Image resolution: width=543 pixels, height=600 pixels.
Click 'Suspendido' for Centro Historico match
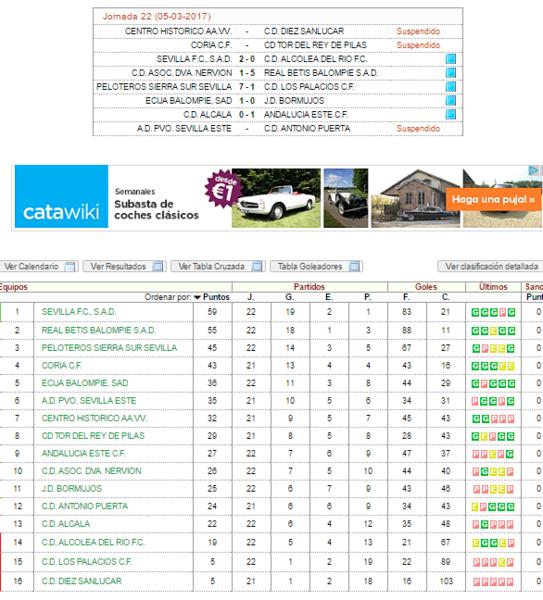[418, 31]
